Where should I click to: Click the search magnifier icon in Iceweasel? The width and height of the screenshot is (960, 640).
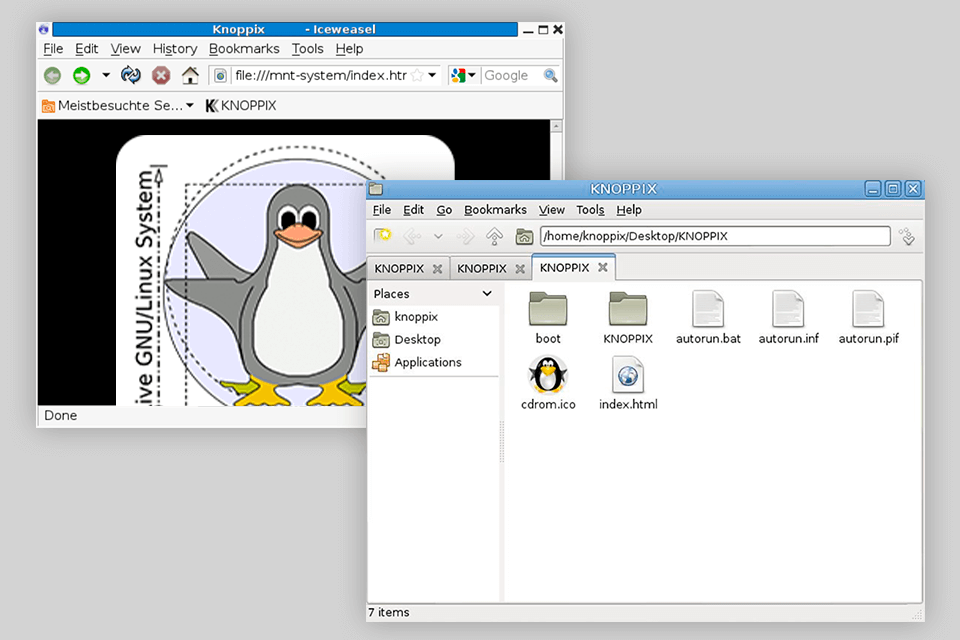coord(550,75)
